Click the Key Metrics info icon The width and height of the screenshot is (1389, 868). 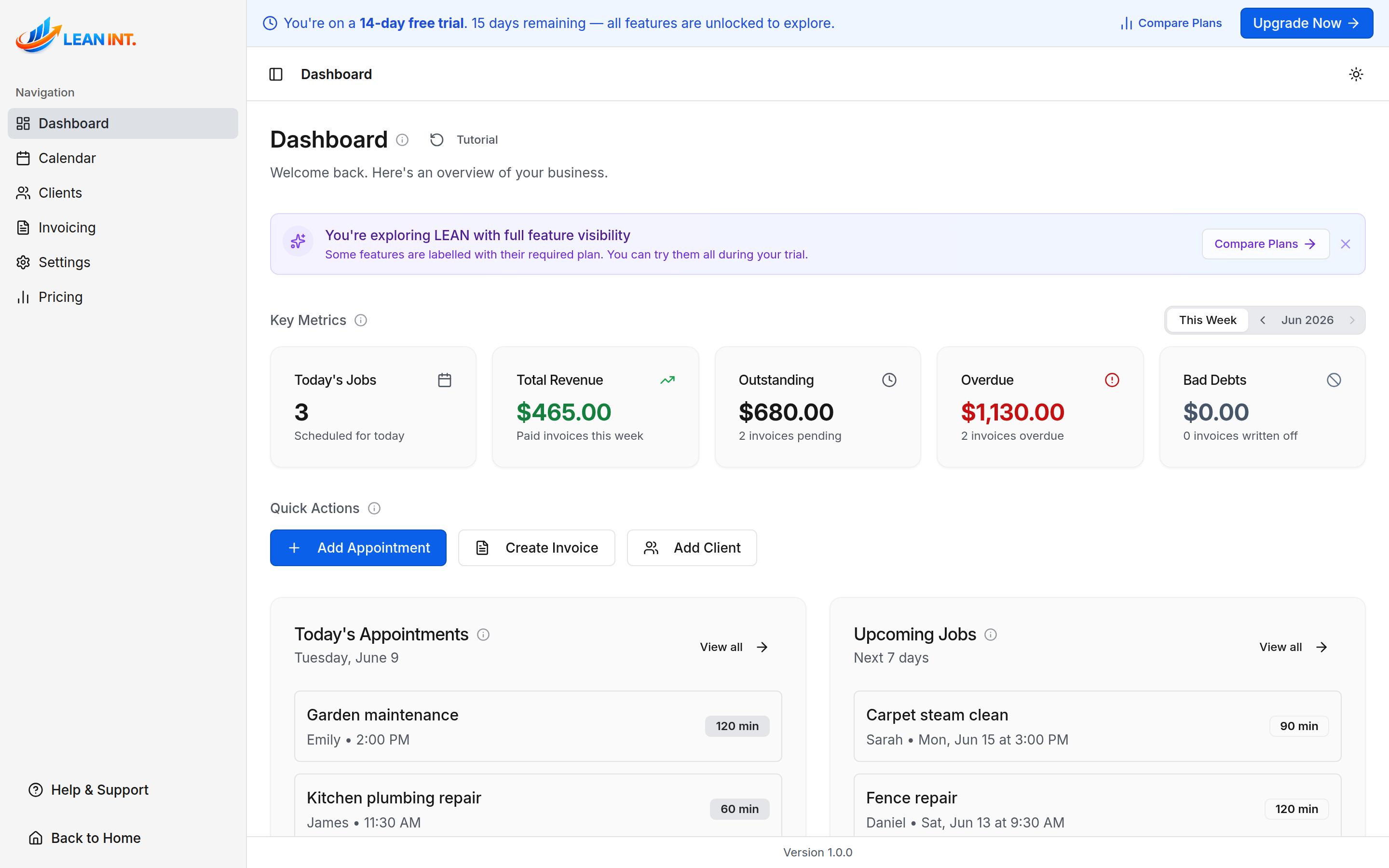[x=360, y=320]
